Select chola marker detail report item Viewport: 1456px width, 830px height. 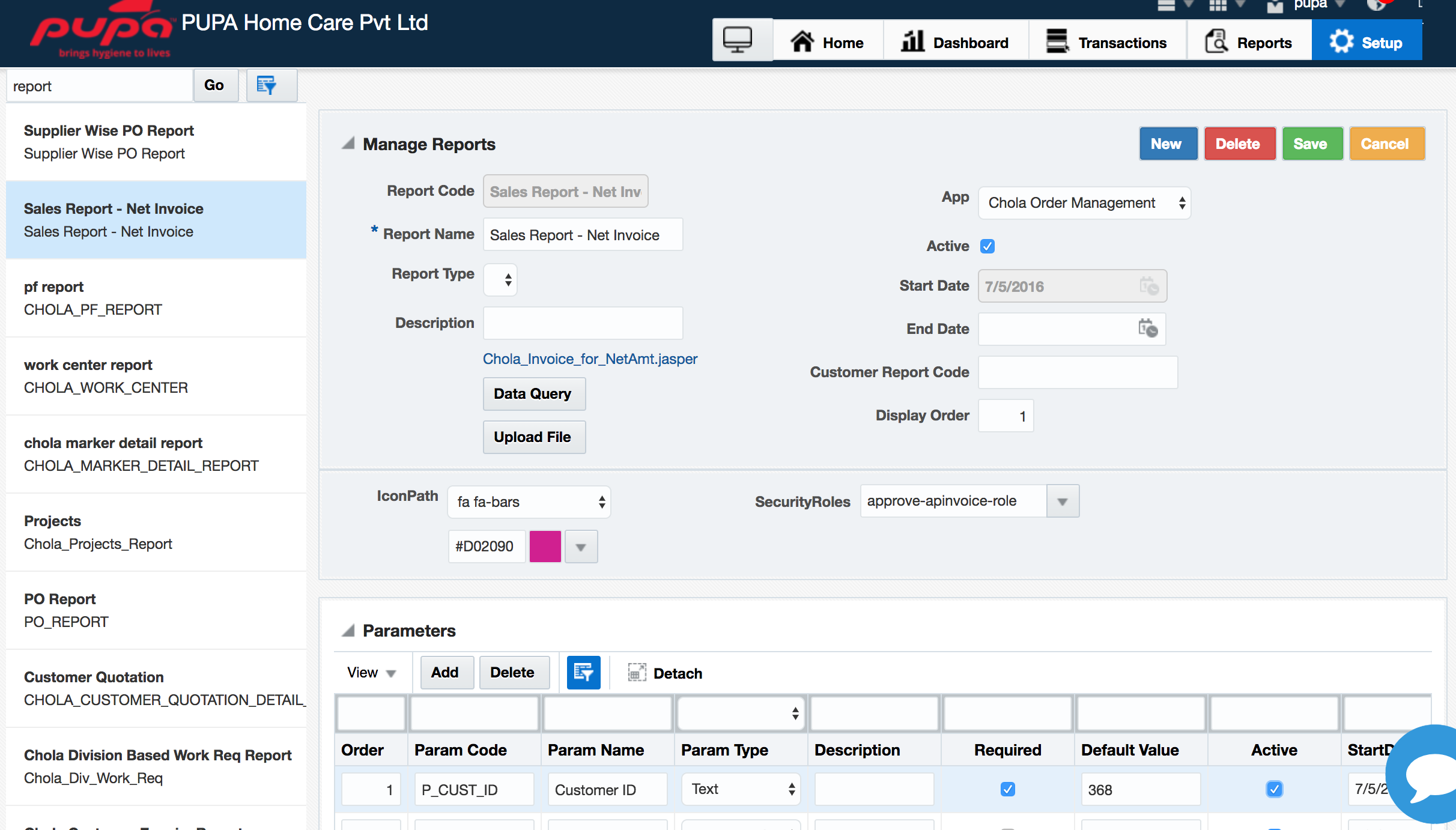pyautogui.click(x=156, y=454)
